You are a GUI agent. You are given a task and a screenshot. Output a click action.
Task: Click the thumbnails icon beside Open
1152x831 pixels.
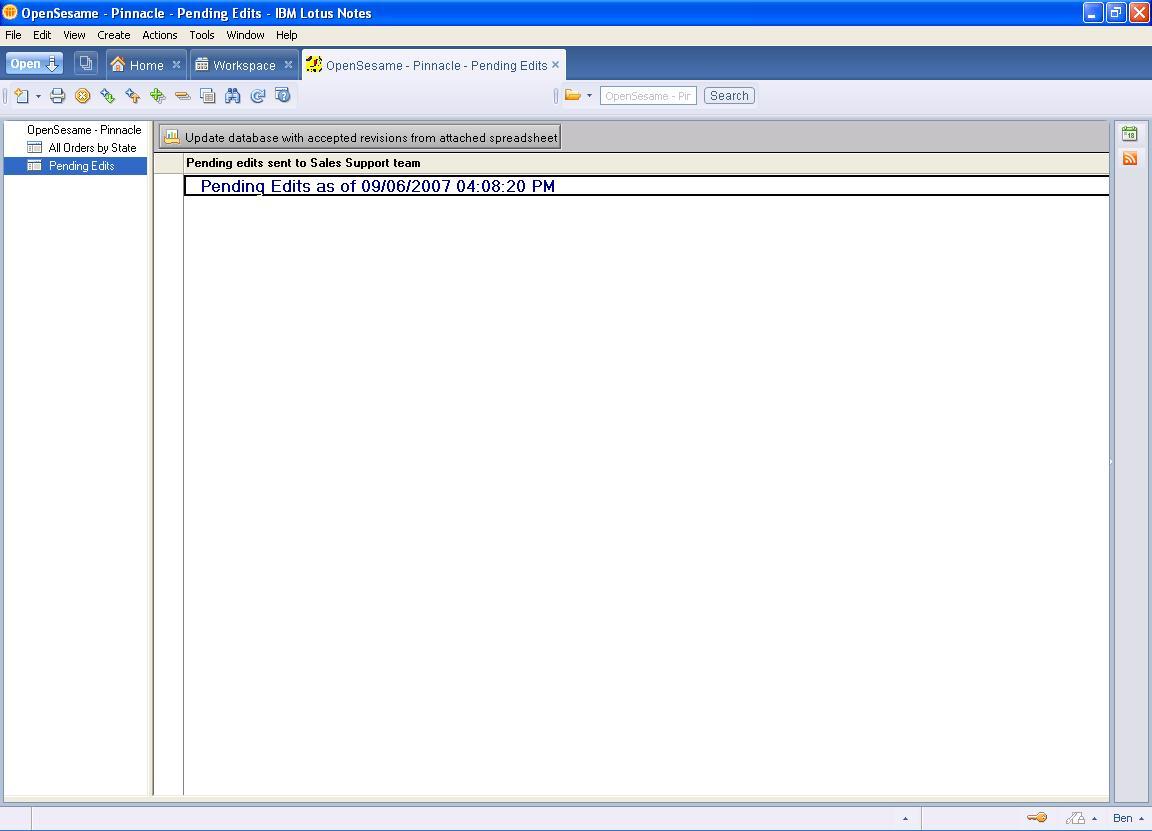[86, 64]
